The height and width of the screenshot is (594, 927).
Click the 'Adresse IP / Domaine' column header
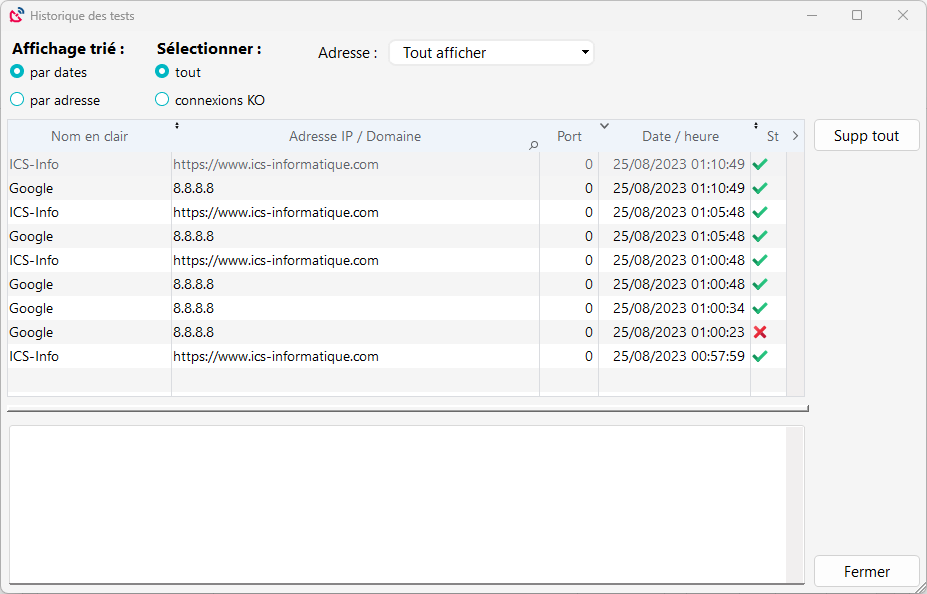click(x=355, y=137)
